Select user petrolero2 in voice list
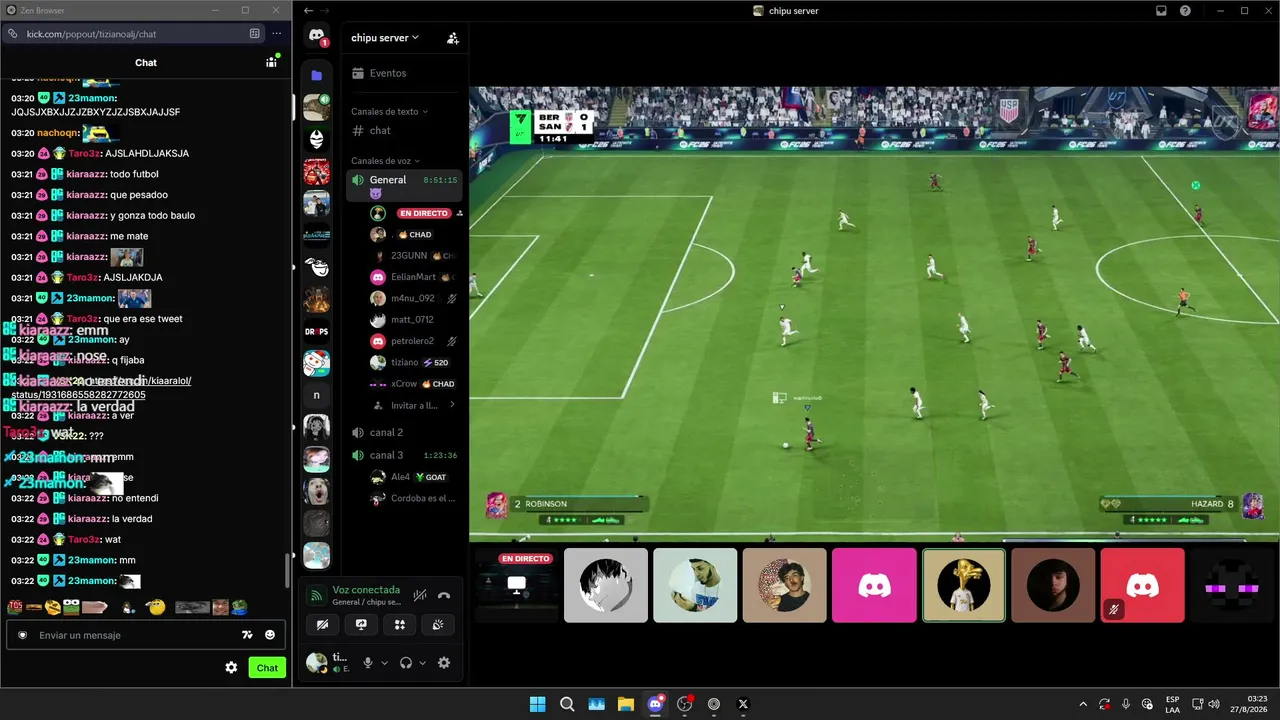 pyautogui.click(x=414, y=341)
